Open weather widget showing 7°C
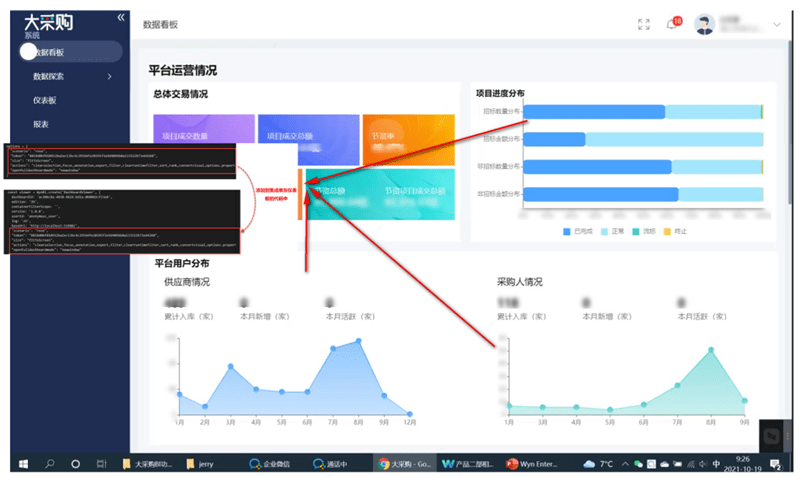Image resolution: width=800 pixels, height=477 pixels. [x=598, y=464]
